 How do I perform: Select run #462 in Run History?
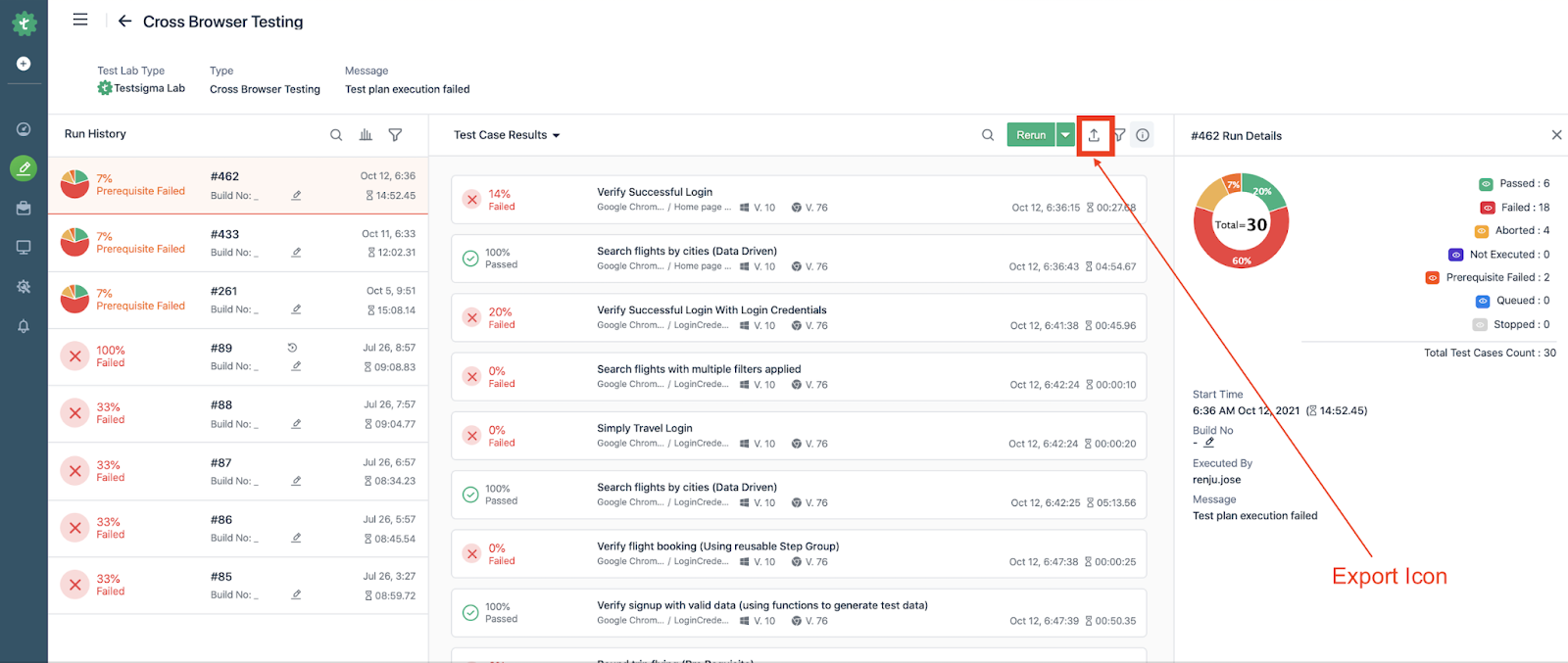tap(238, 185)
